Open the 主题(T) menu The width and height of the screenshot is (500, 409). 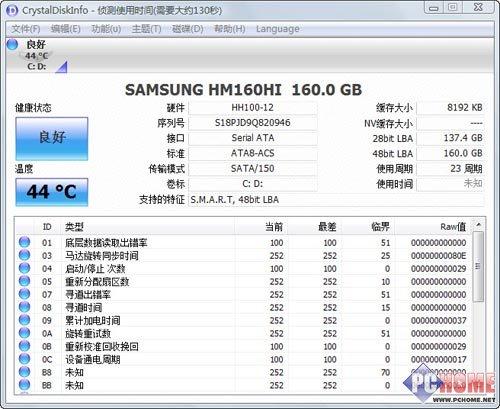(x=146, y=29)
